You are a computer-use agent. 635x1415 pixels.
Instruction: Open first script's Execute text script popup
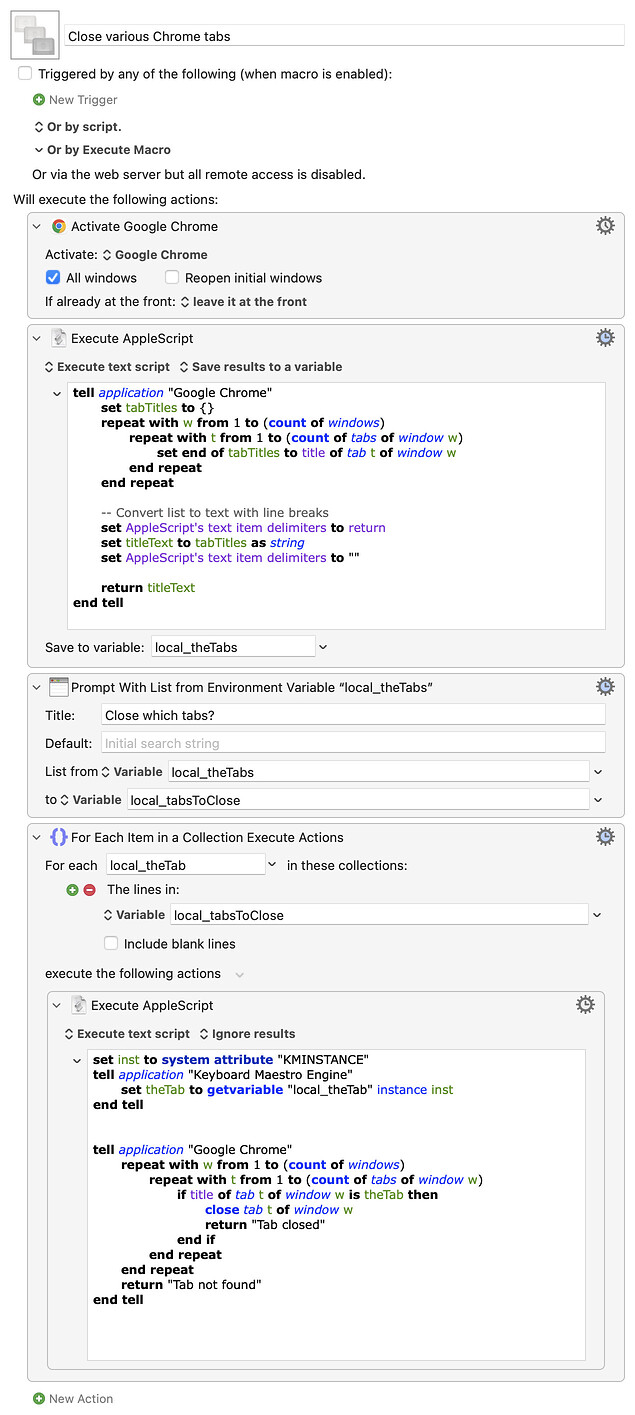(108, 367)
